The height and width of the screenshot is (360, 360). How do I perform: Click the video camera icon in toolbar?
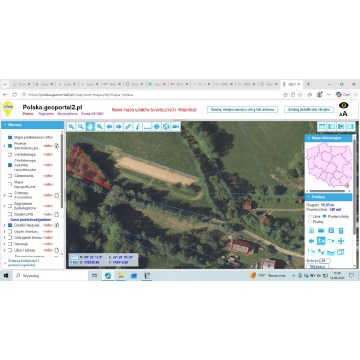[x=176, y=127]
